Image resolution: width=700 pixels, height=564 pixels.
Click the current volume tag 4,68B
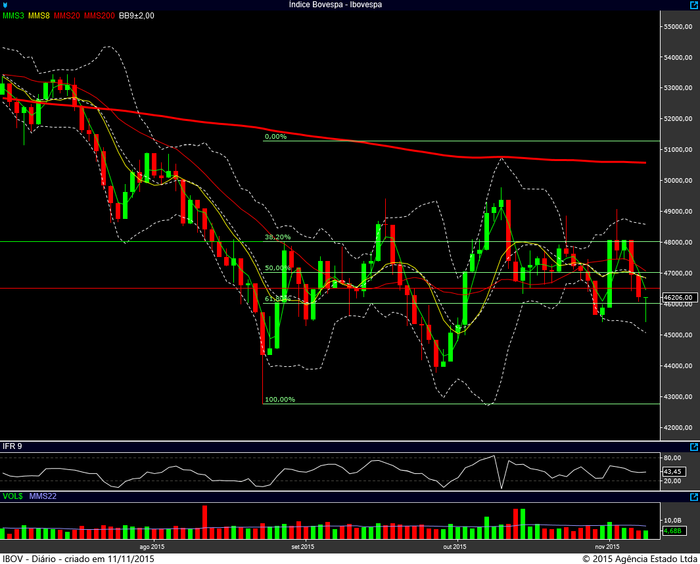pyautogui.click(x=672, y=531)
